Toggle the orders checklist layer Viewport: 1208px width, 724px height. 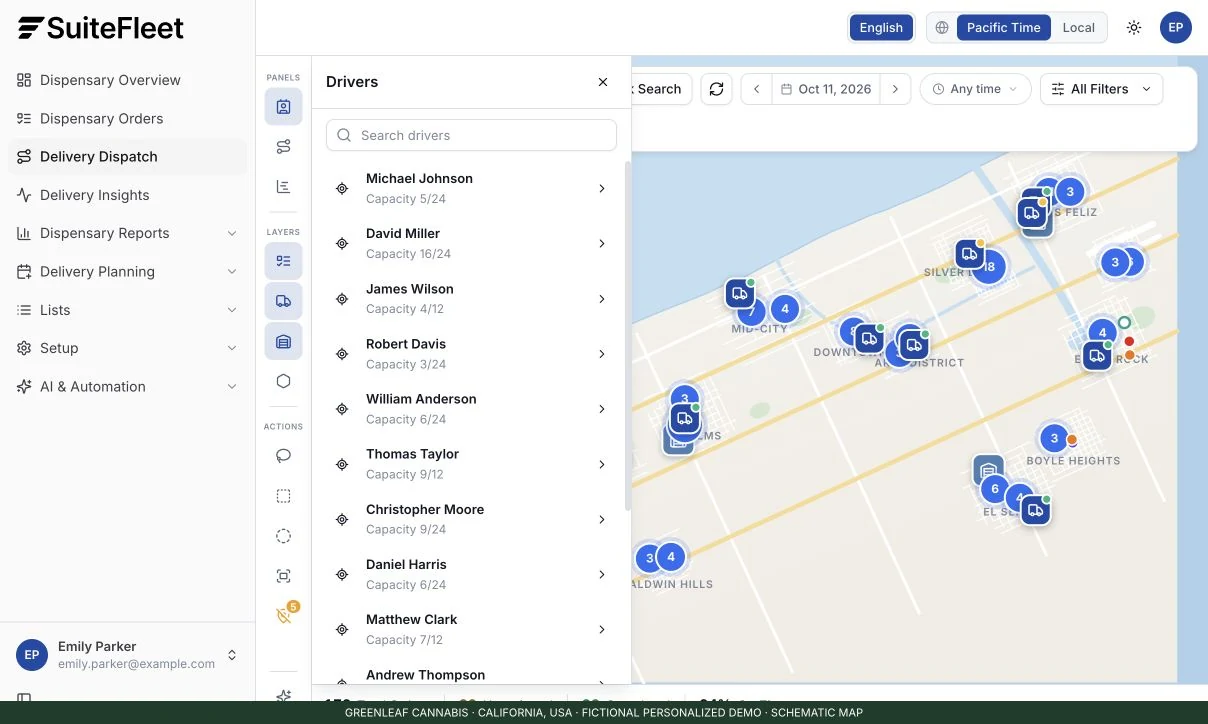(283, 261)
